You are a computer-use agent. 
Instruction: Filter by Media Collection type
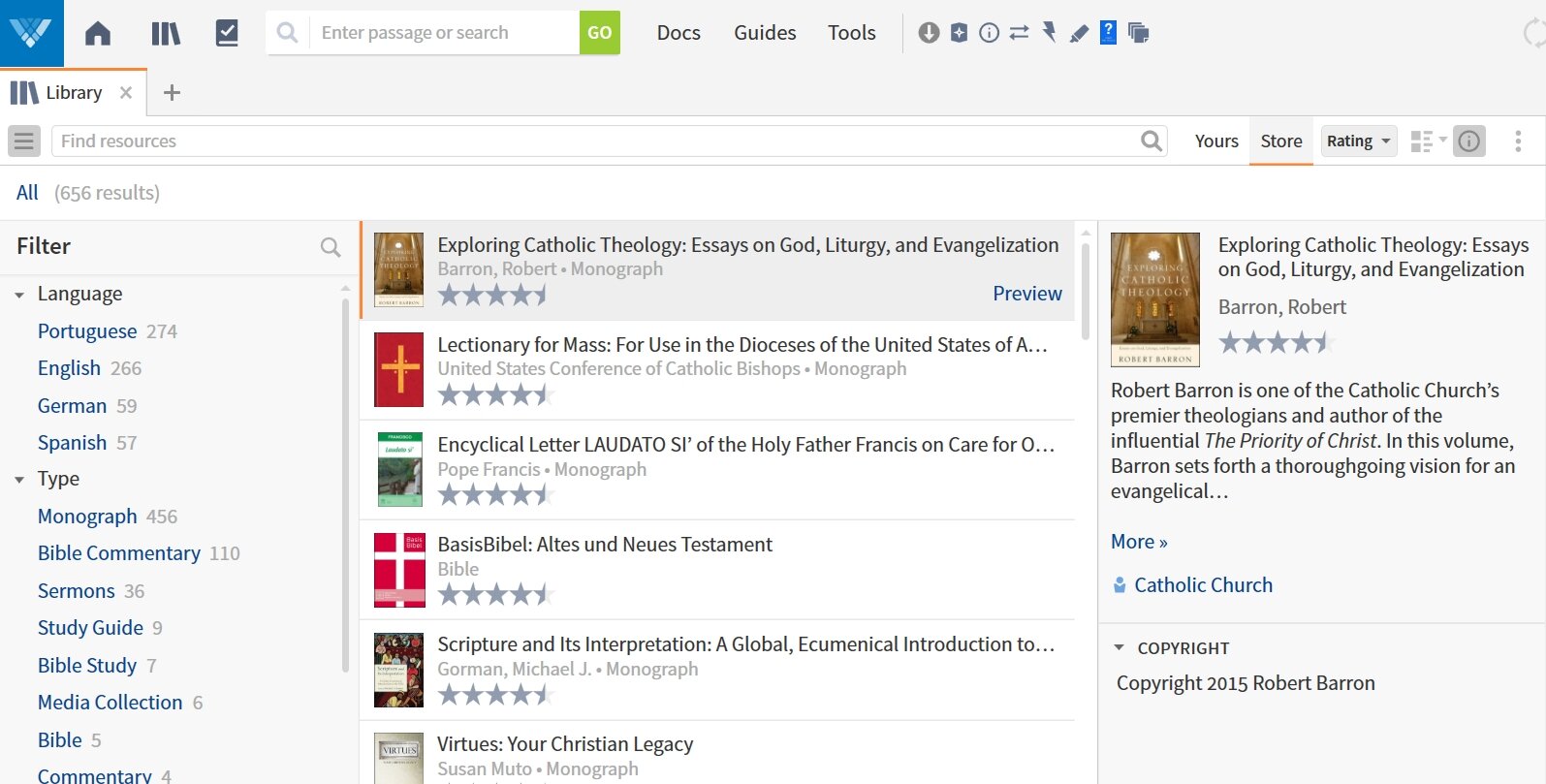click(110, 703)
